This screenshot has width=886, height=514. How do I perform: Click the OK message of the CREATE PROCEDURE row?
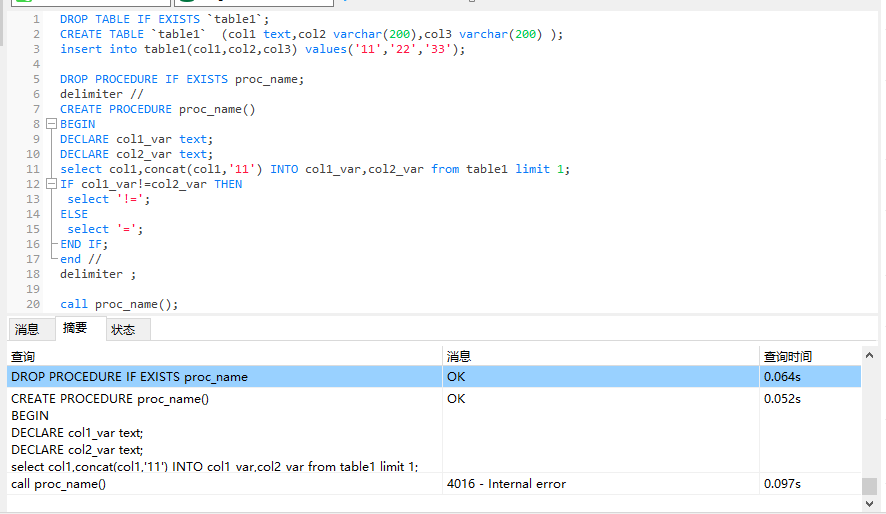coord(456,399)
